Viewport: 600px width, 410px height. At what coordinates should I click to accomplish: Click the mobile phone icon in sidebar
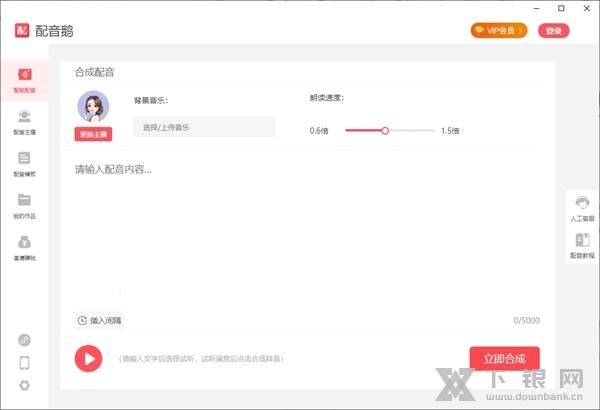pos(24,363)
